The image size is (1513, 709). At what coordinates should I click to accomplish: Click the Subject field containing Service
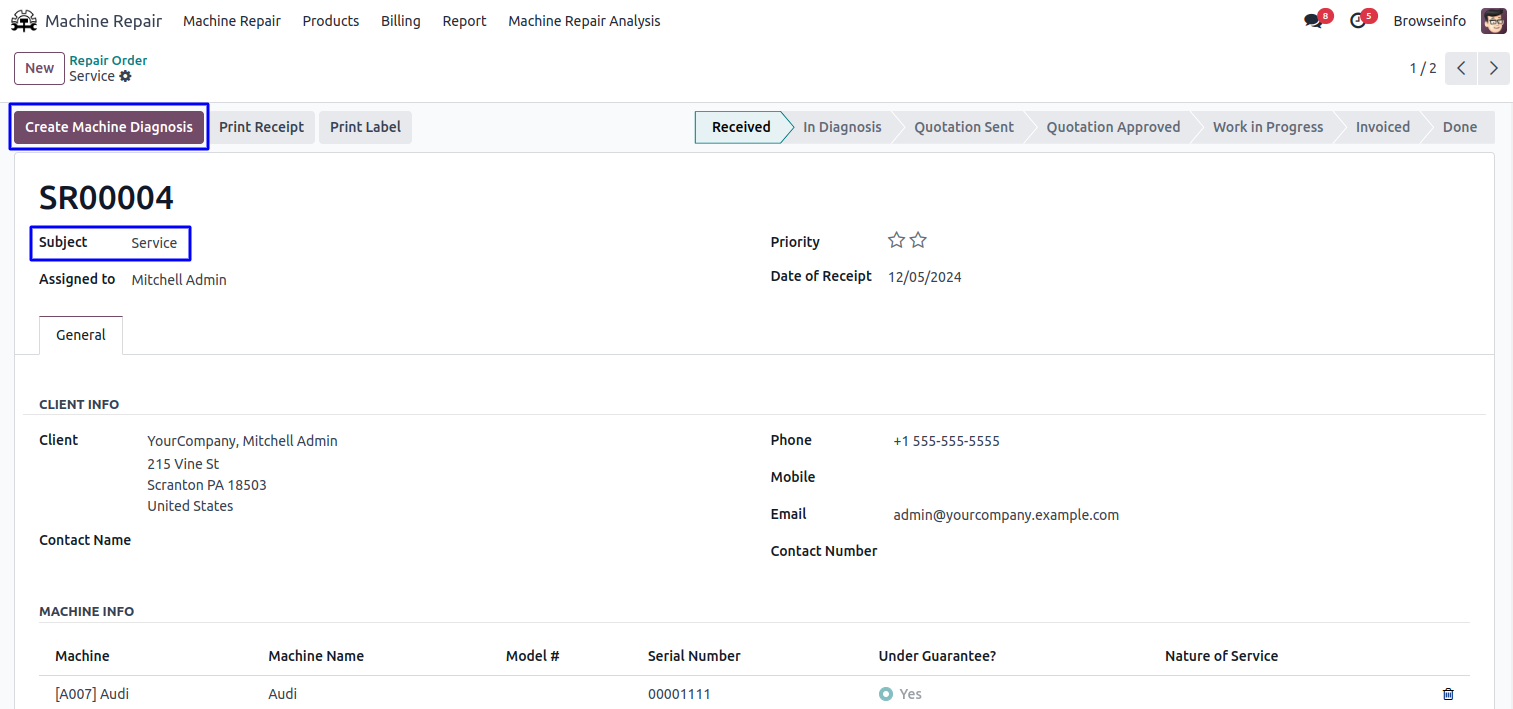[154, 243]
